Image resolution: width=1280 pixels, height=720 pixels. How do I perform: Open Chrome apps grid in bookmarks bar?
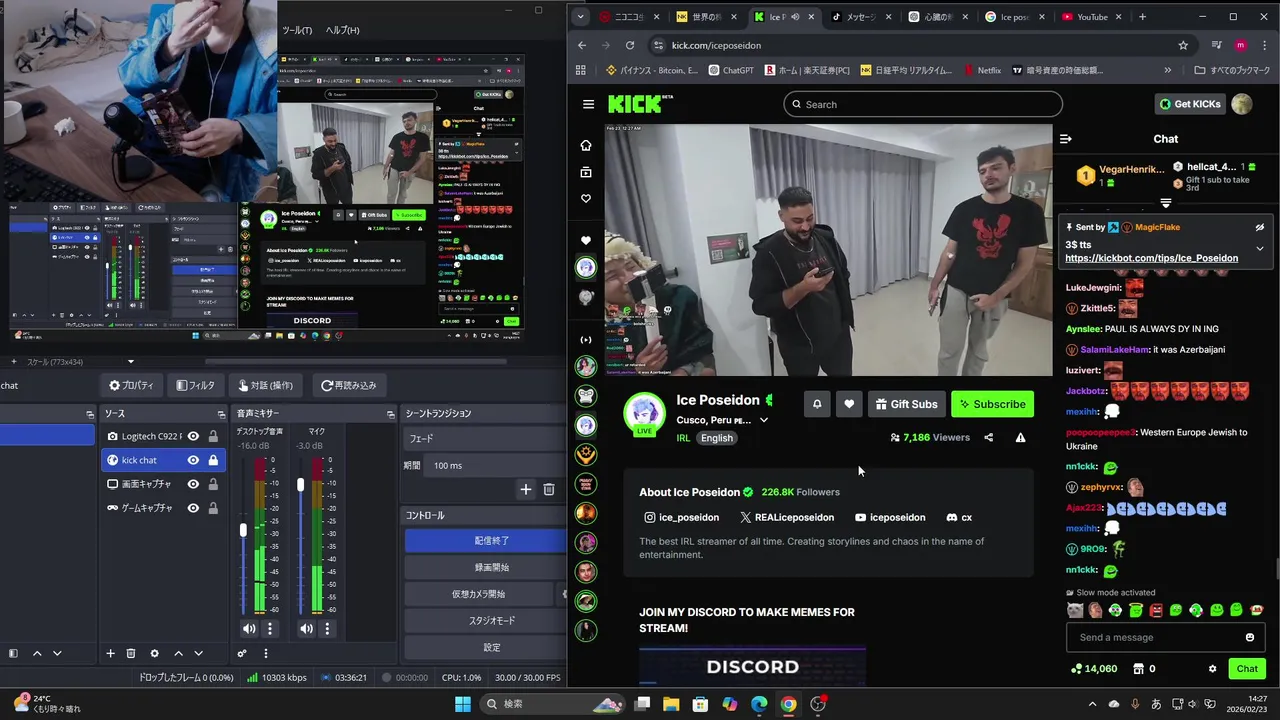point(581,70)
